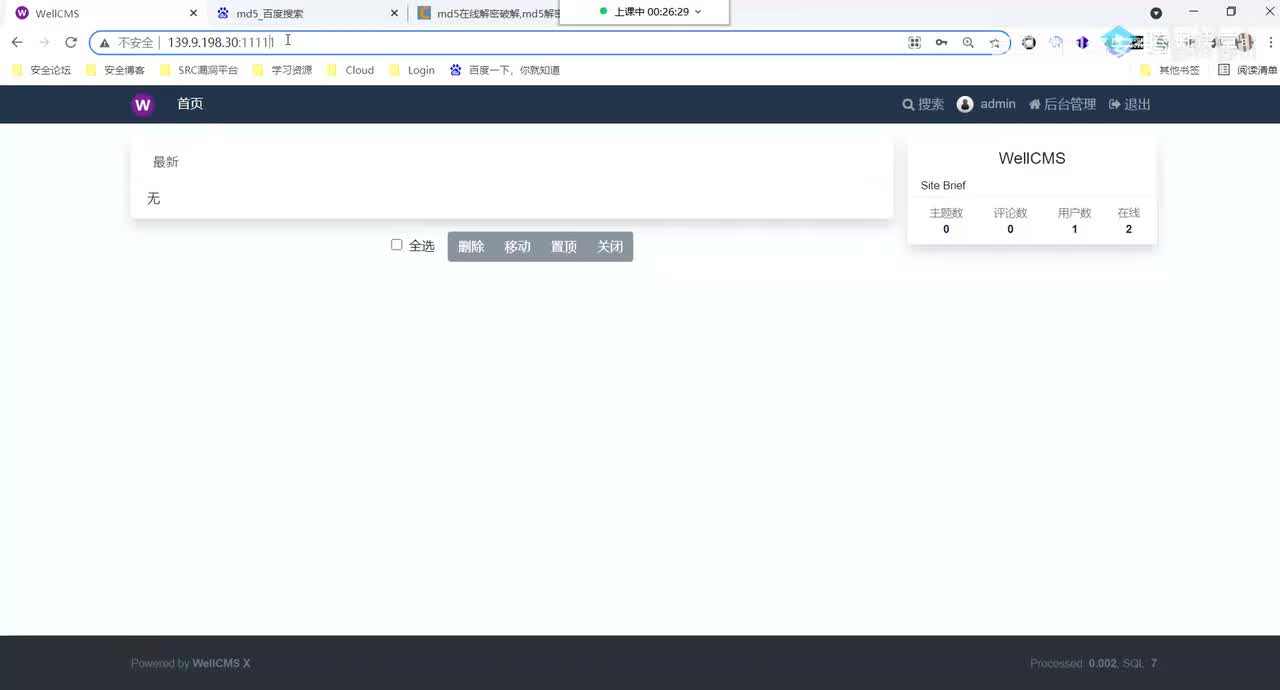Switch to the WellCMS browser tab
Screen dimensions: 1280x690
click(105, 13)
